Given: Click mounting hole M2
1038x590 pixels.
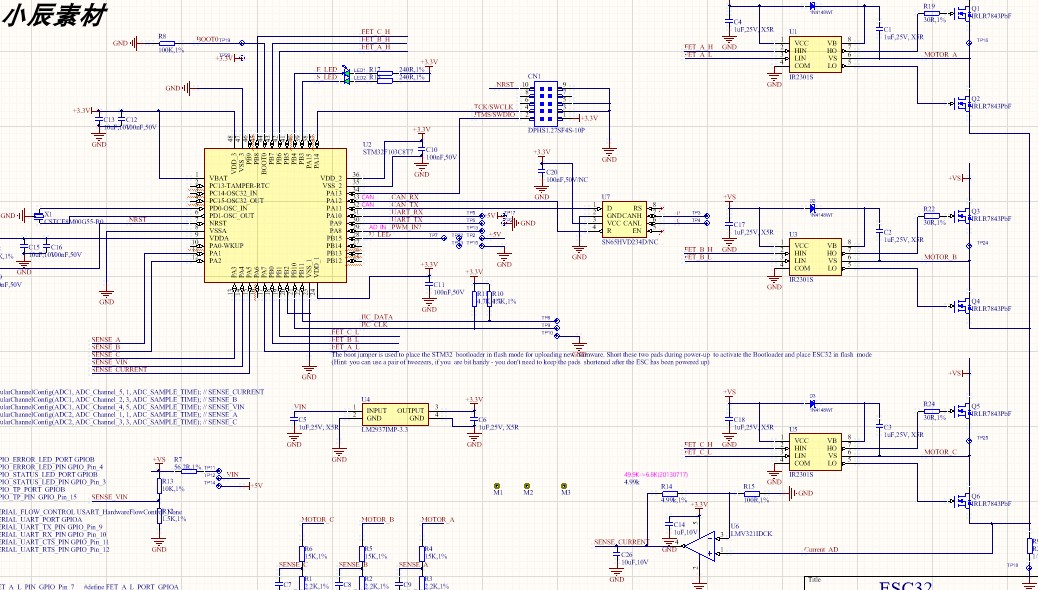Looking at the screenshot, I should click(x=527, y=486).
